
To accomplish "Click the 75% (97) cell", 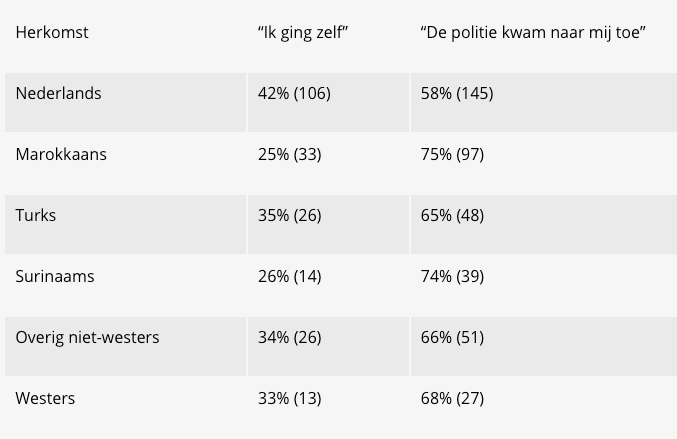I will click(452, 154).
